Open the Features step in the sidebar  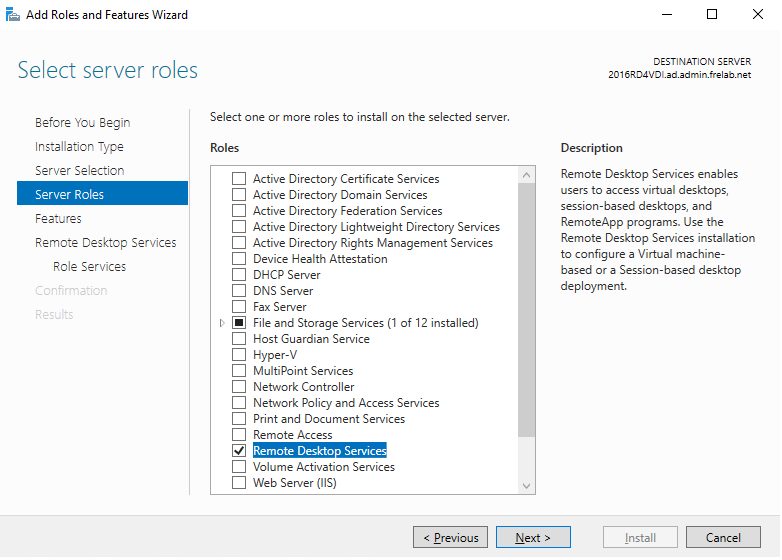pos(58,219)
